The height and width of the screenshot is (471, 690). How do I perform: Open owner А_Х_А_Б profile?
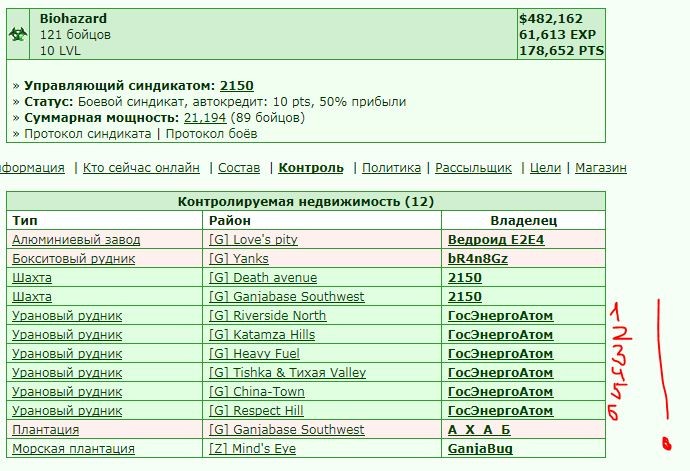(479, 429)
